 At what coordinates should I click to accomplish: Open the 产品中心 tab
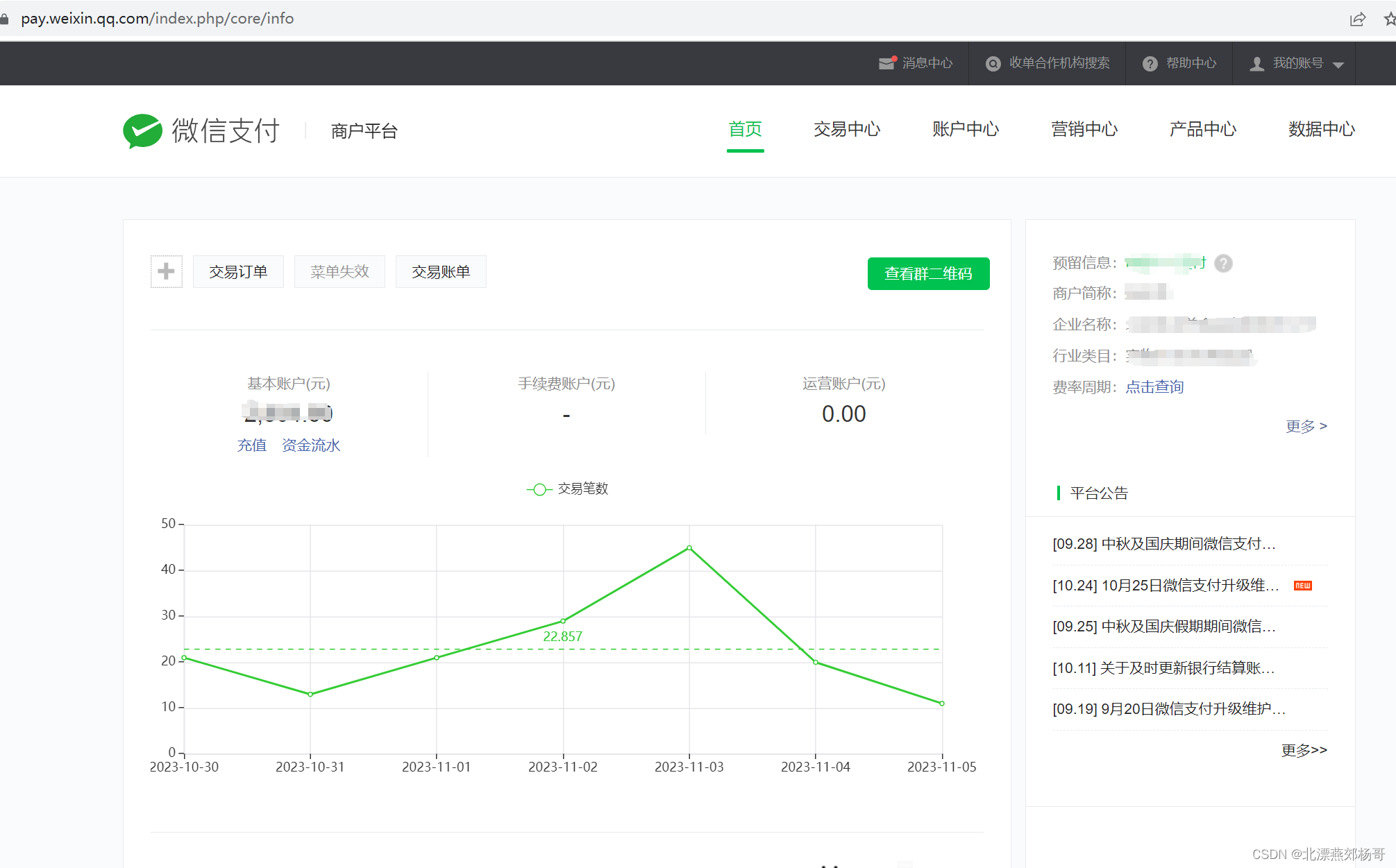(1203, 129)
